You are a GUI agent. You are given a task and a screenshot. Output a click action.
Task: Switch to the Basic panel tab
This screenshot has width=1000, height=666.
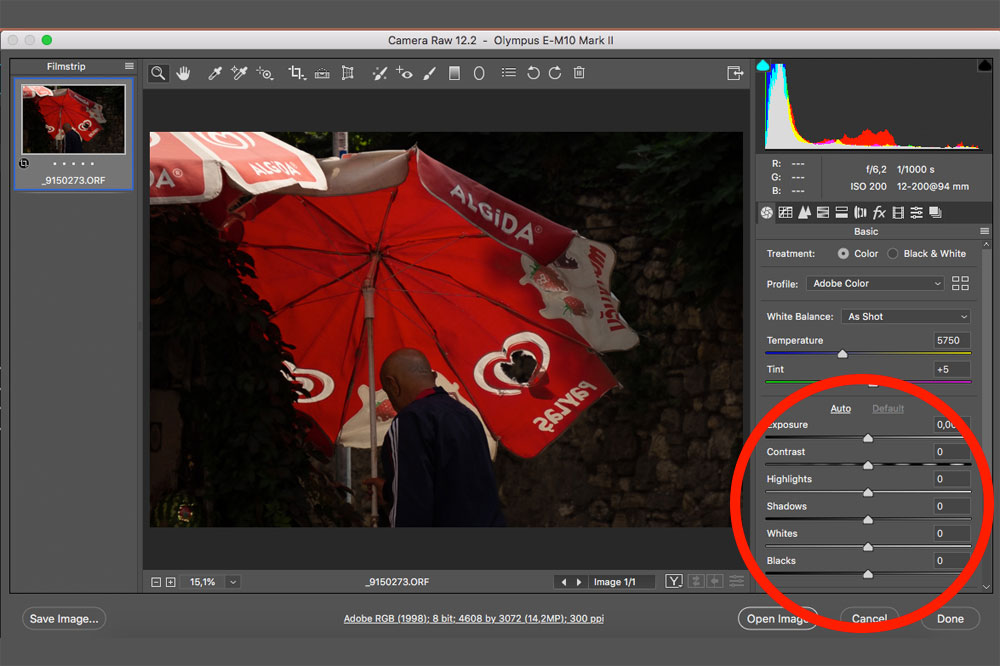tap(767, 212)
